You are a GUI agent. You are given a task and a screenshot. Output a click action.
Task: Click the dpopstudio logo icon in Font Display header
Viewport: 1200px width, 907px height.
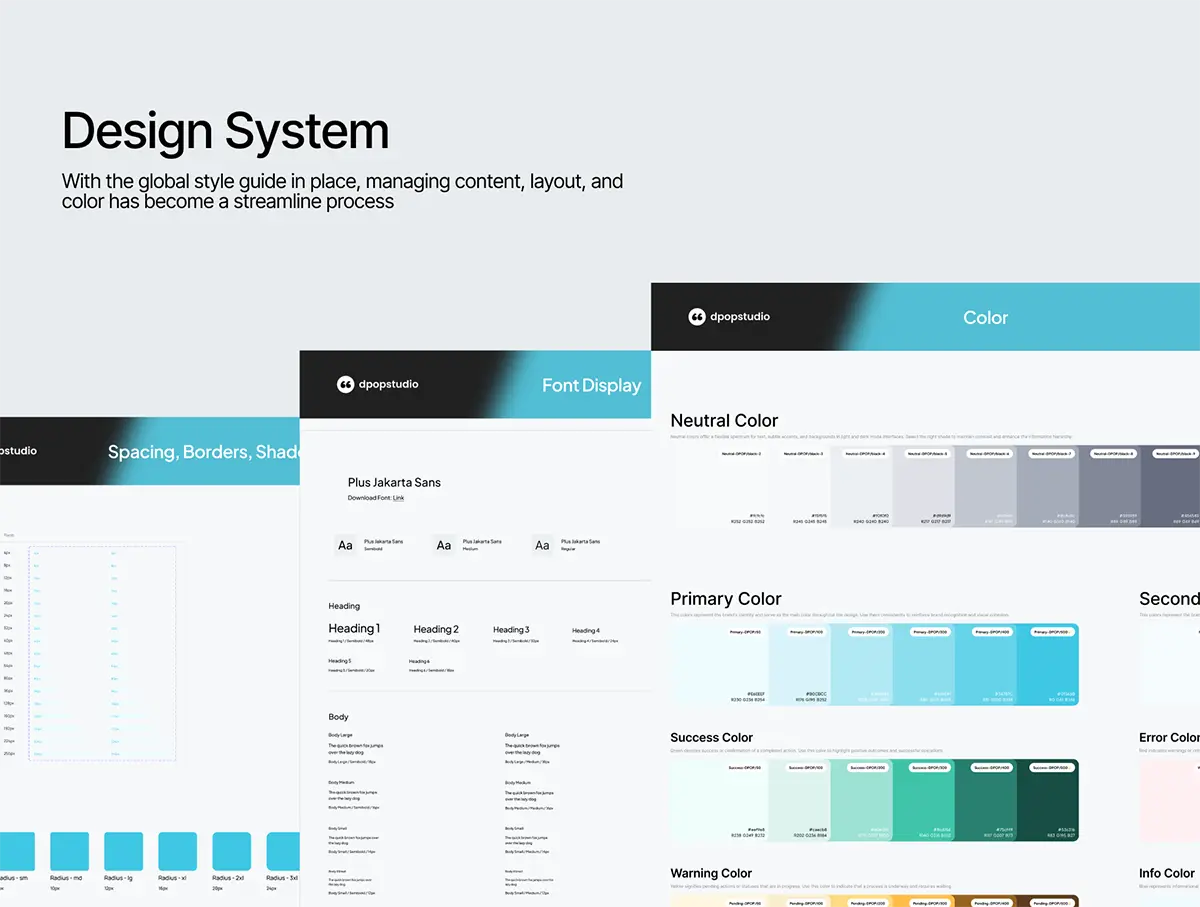(x=346, y=384)
